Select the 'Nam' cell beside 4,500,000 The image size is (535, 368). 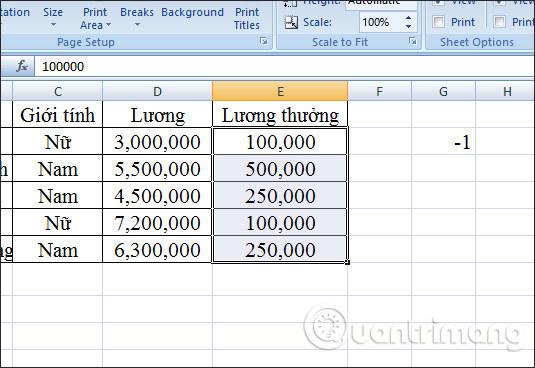coord(58,195)
